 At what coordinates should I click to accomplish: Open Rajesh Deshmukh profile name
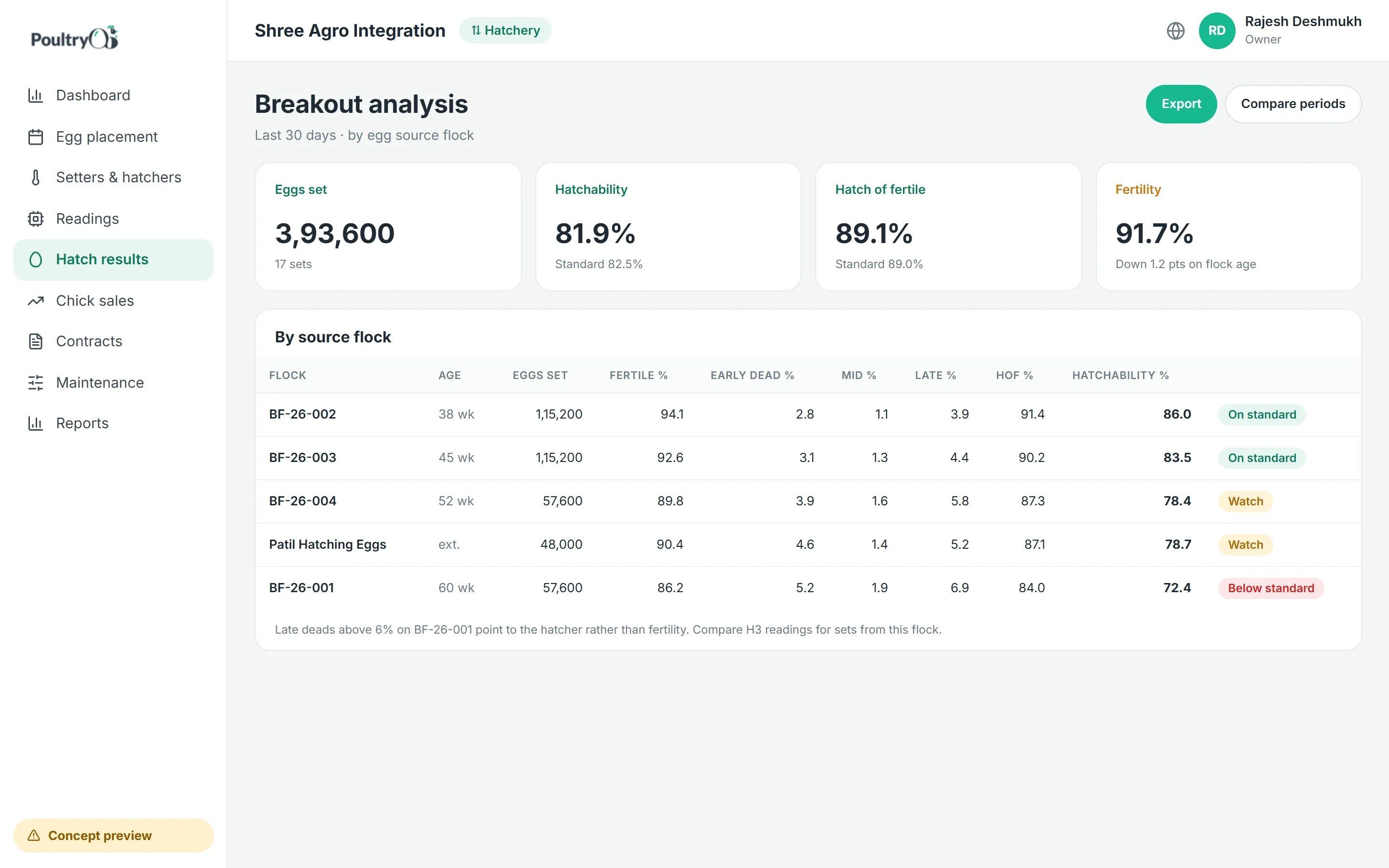(x=1303, y=22)
